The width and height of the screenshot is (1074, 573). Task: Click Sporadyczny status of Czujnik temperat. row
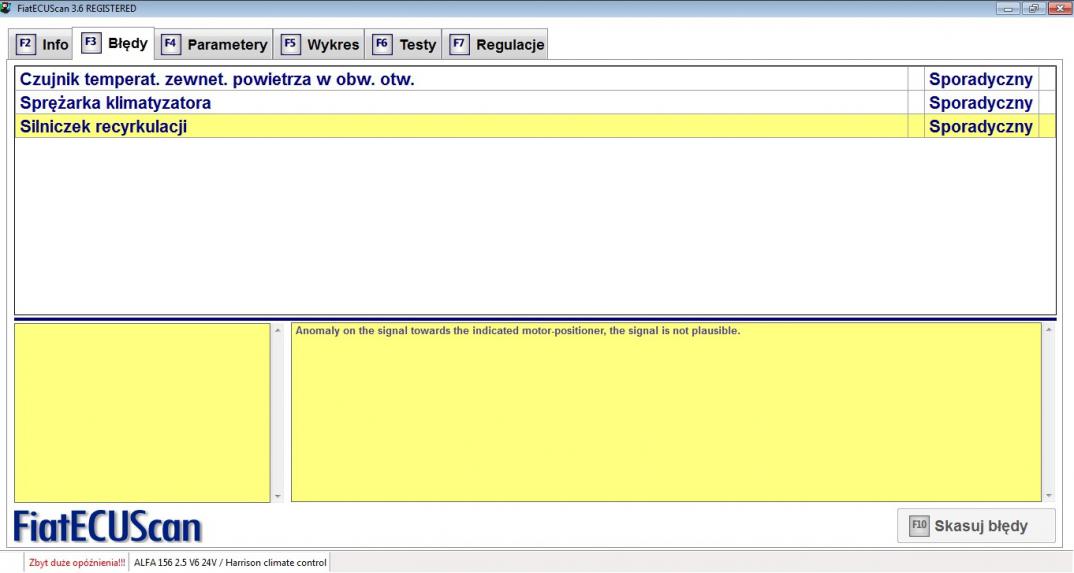(x=980, y=79)
